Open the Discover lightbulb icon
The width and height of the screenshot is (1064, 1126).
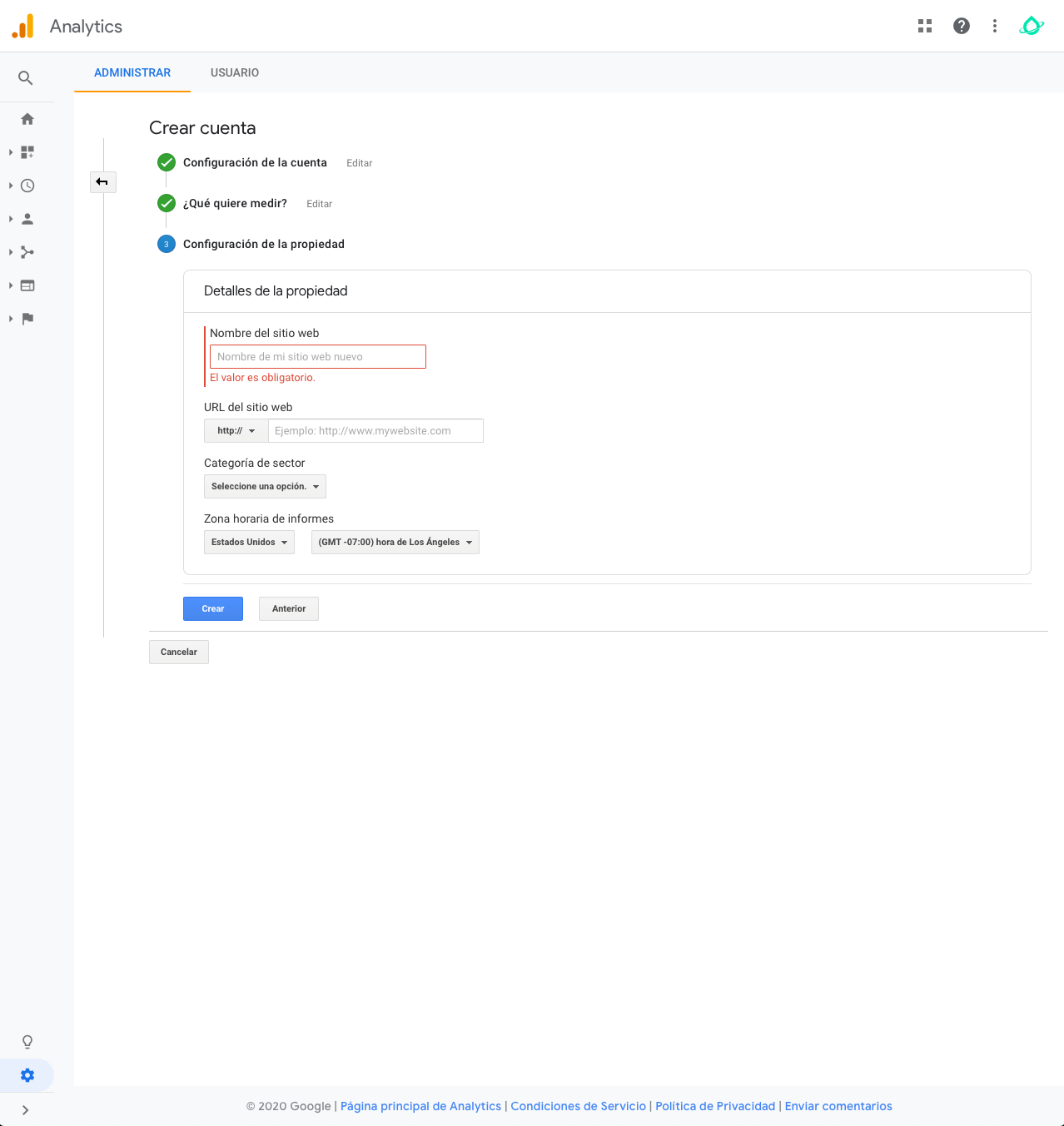[x=27, y=1042]
